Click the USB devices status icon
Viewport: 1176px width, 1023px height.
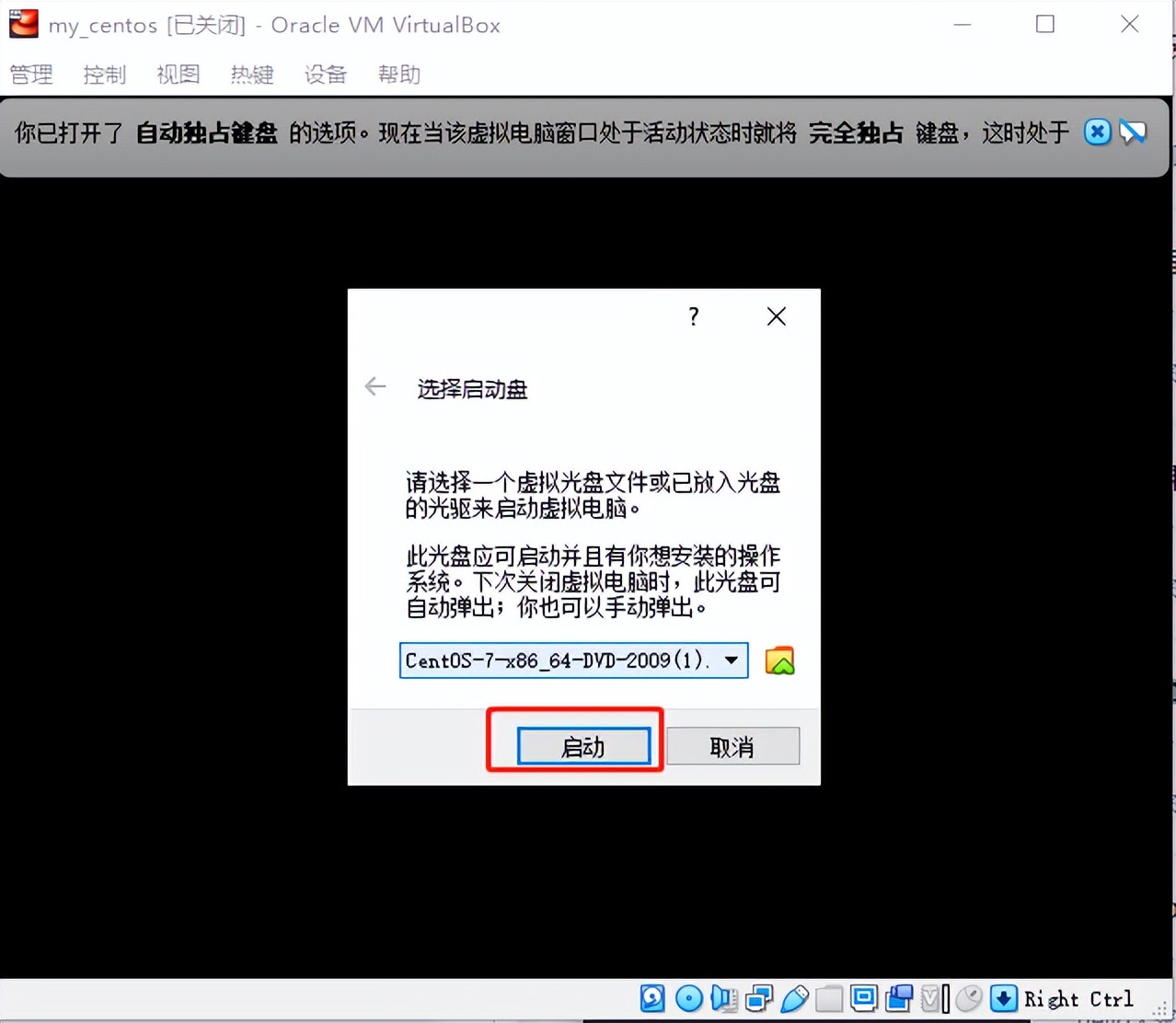tap(793, 998)
